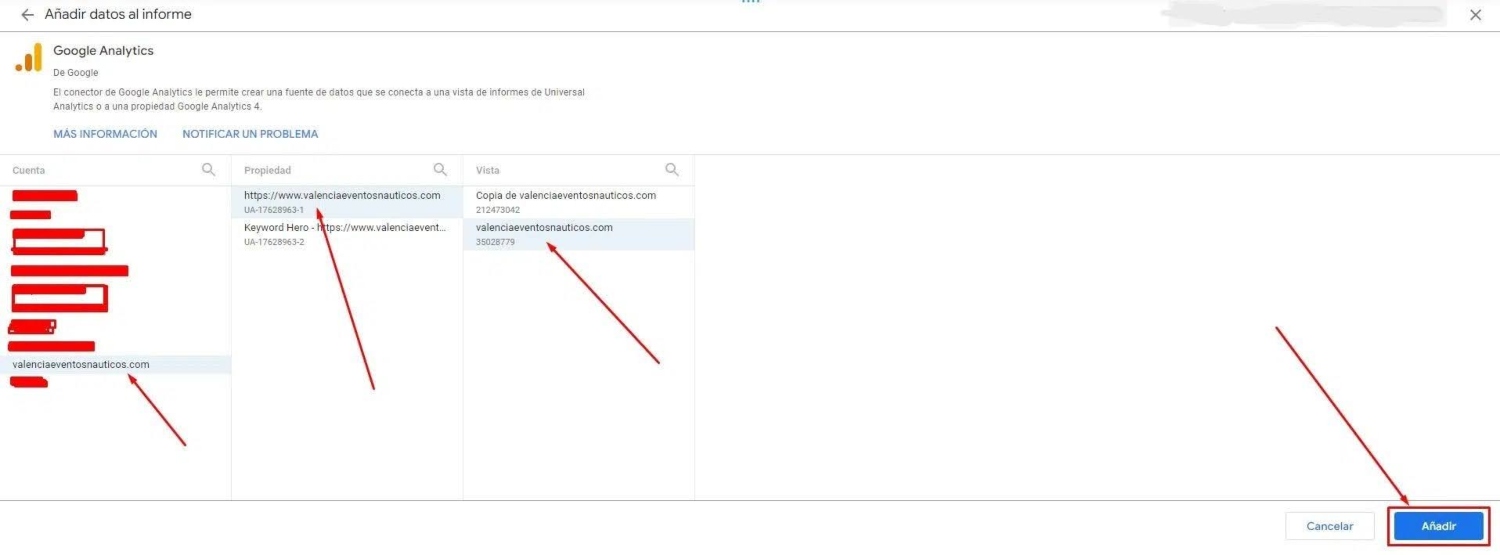The image size is (1500, 555).
Task: Click the Cuenta search field label
Action: [29, 171]
